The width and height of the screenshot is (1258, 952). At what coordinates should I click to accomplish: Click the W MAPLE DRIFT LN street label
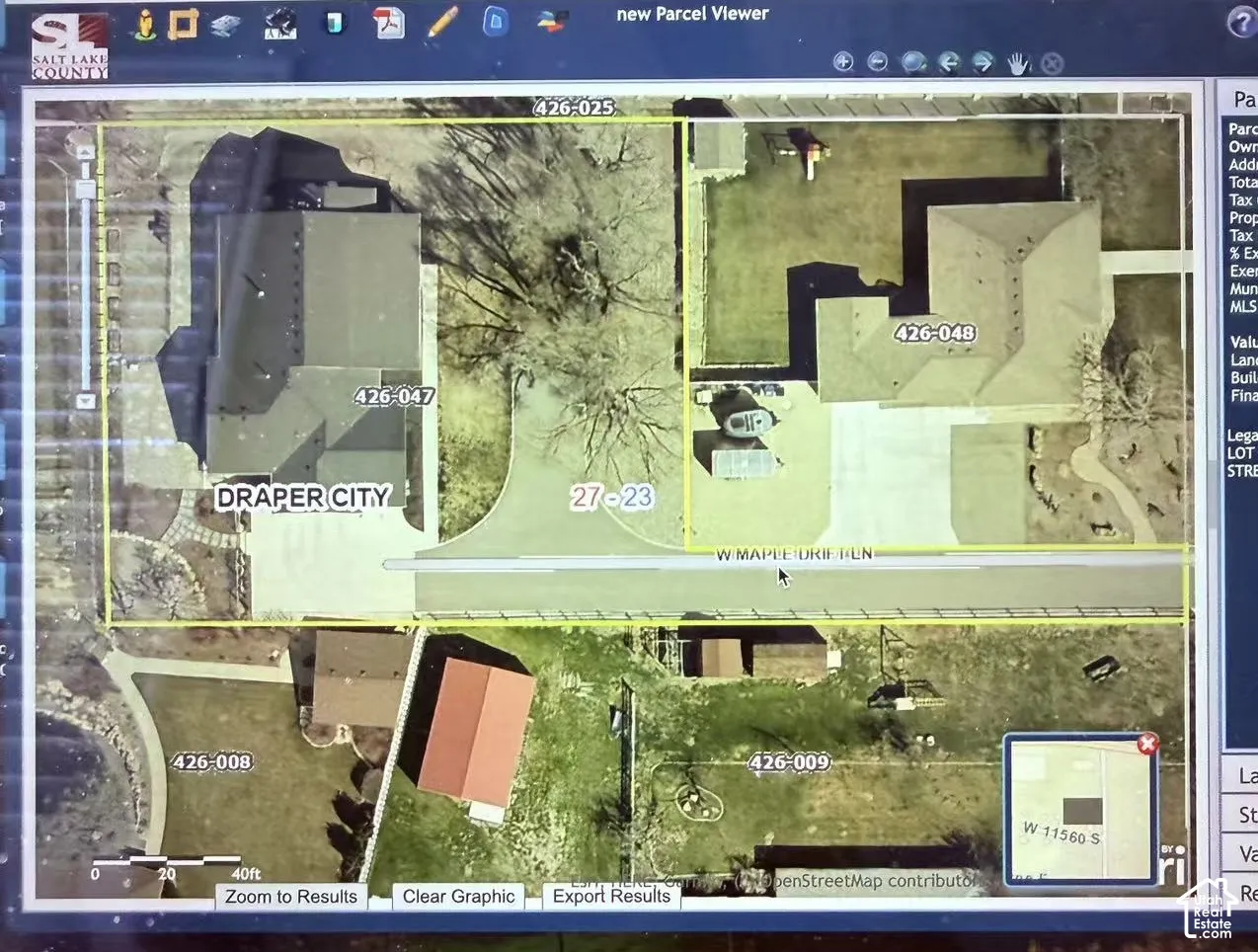coord(794,554)
